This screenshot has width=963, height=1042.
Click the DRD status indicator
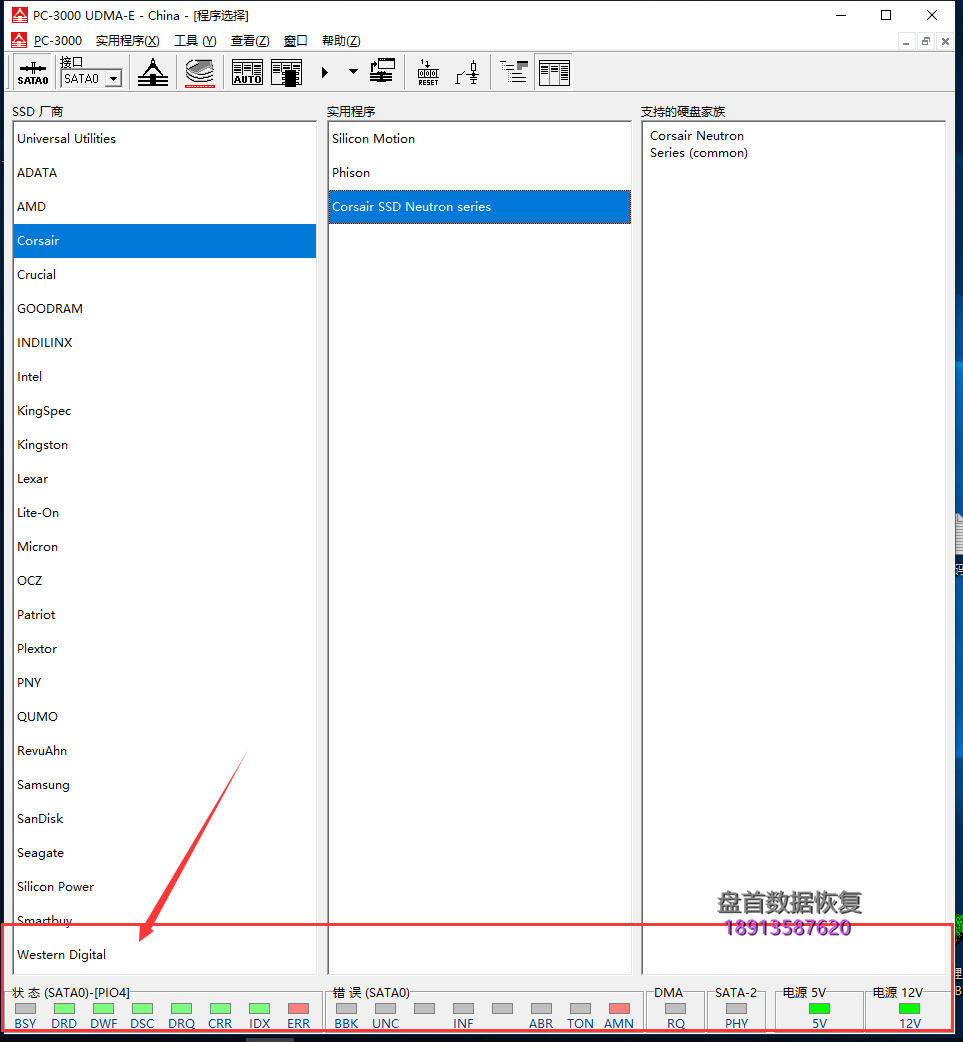64,1009
